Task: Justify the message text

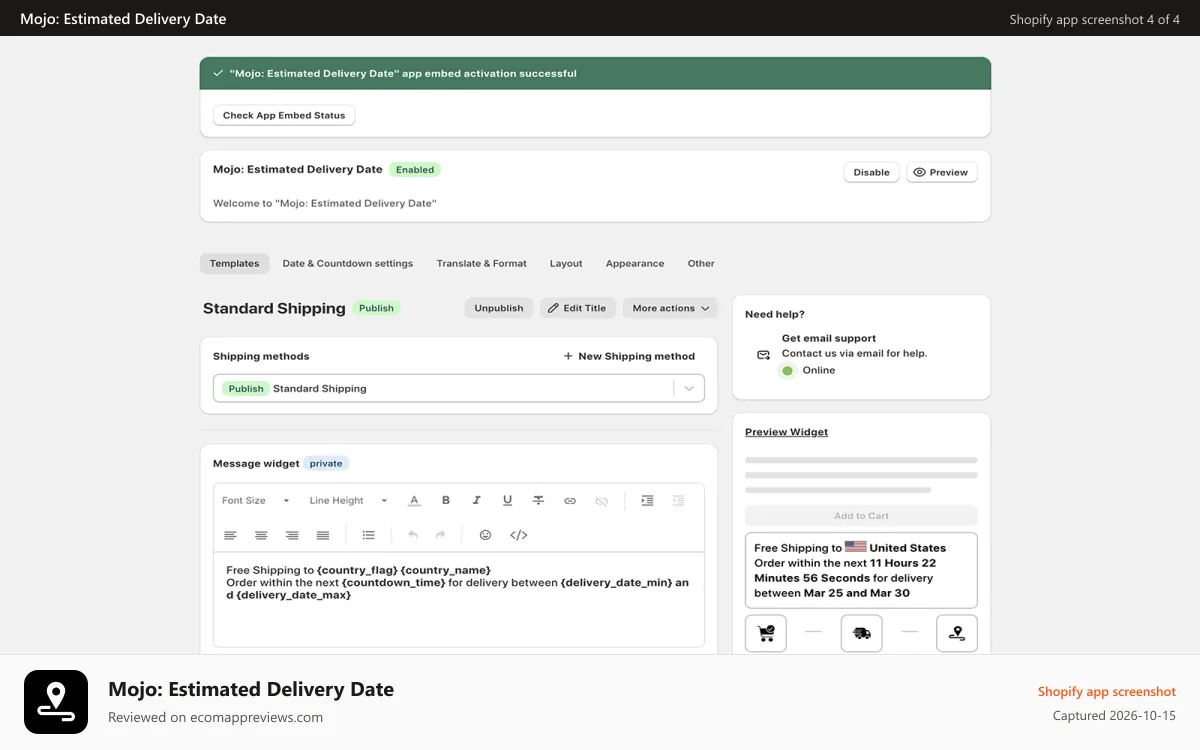Action: 323,535
